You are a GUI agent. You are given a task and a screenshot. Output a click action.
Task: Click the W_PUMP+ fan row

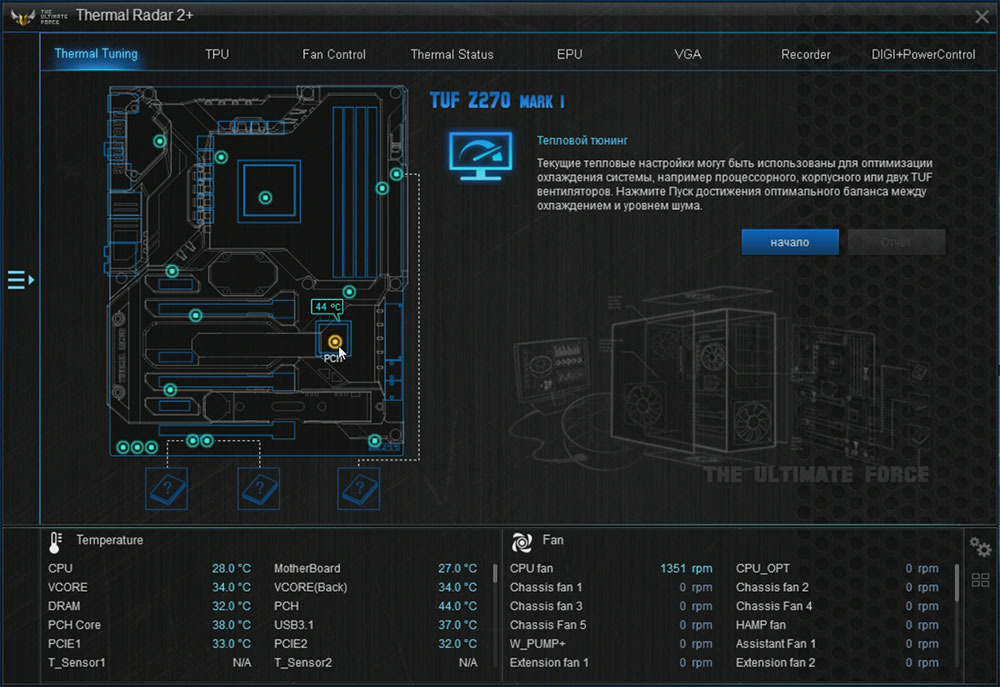pyautogui.click(x=611, y=644)
